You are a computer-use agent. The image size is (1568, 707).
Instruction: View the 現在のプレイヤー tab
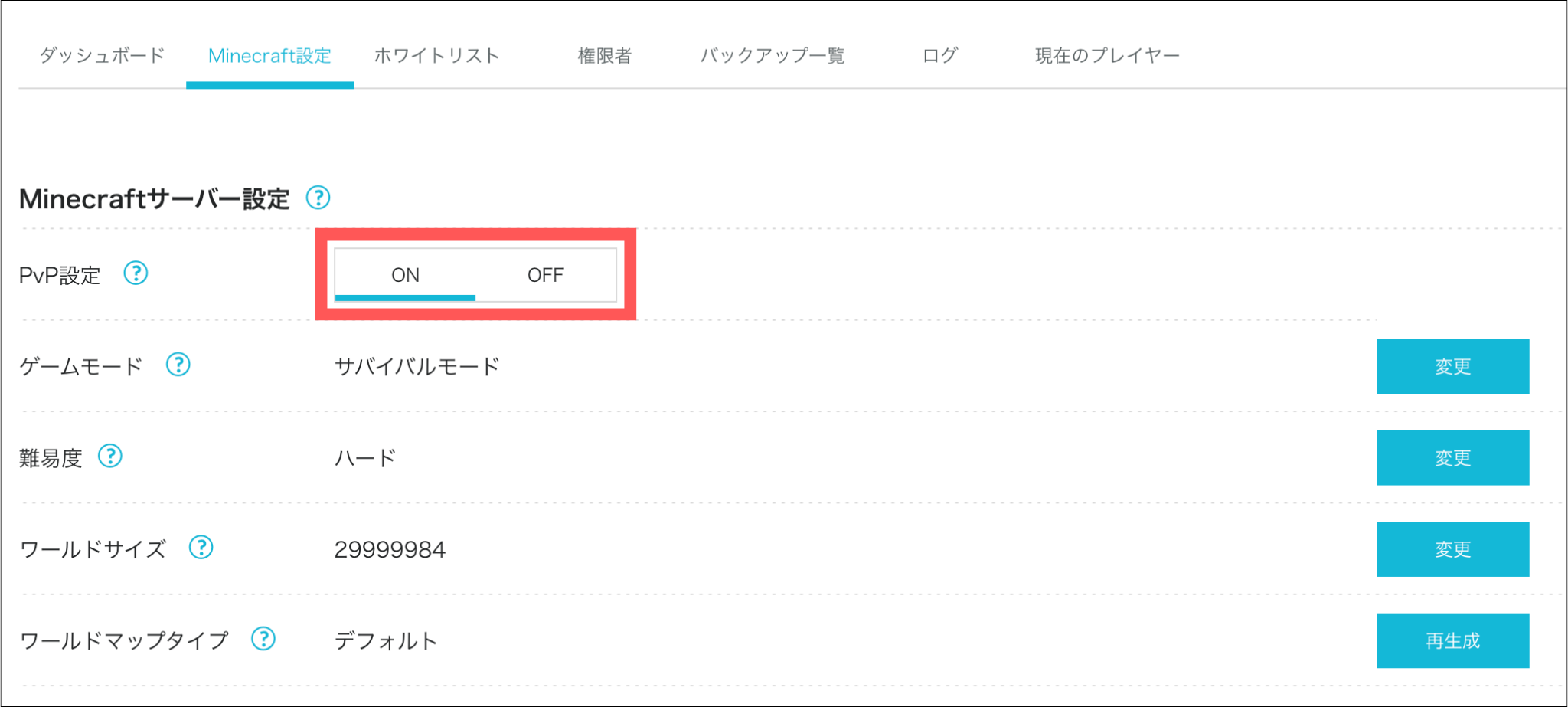(x=1107, y=56)
